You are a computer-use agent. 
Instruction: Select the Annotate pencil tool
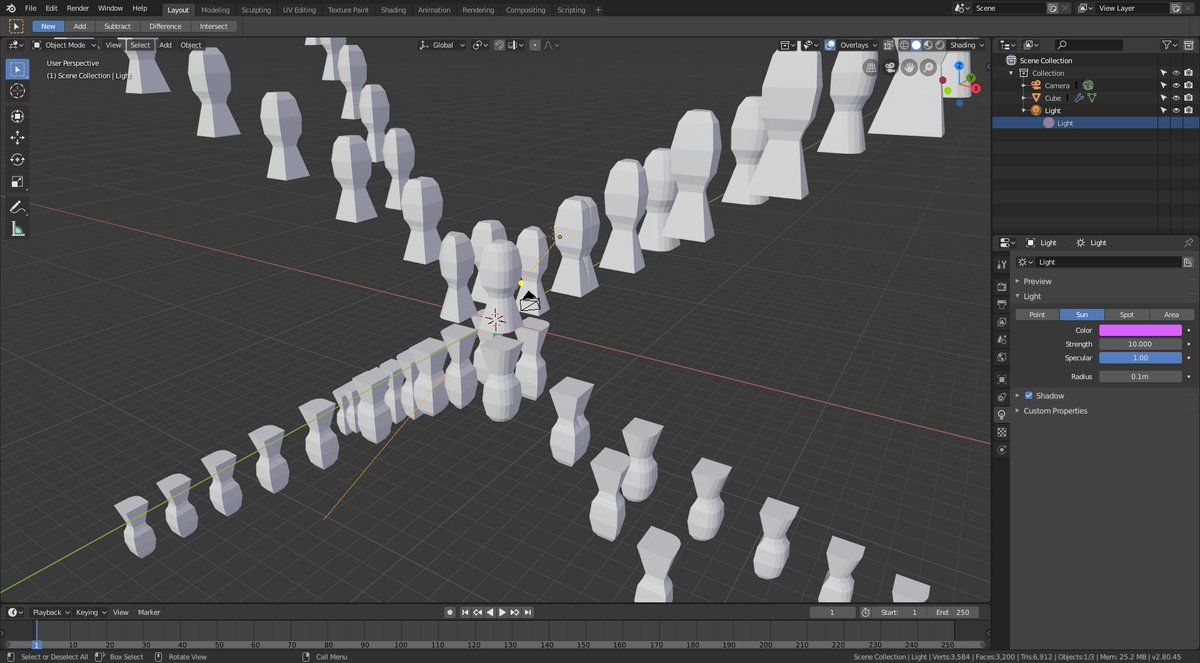tap(17, 207)
